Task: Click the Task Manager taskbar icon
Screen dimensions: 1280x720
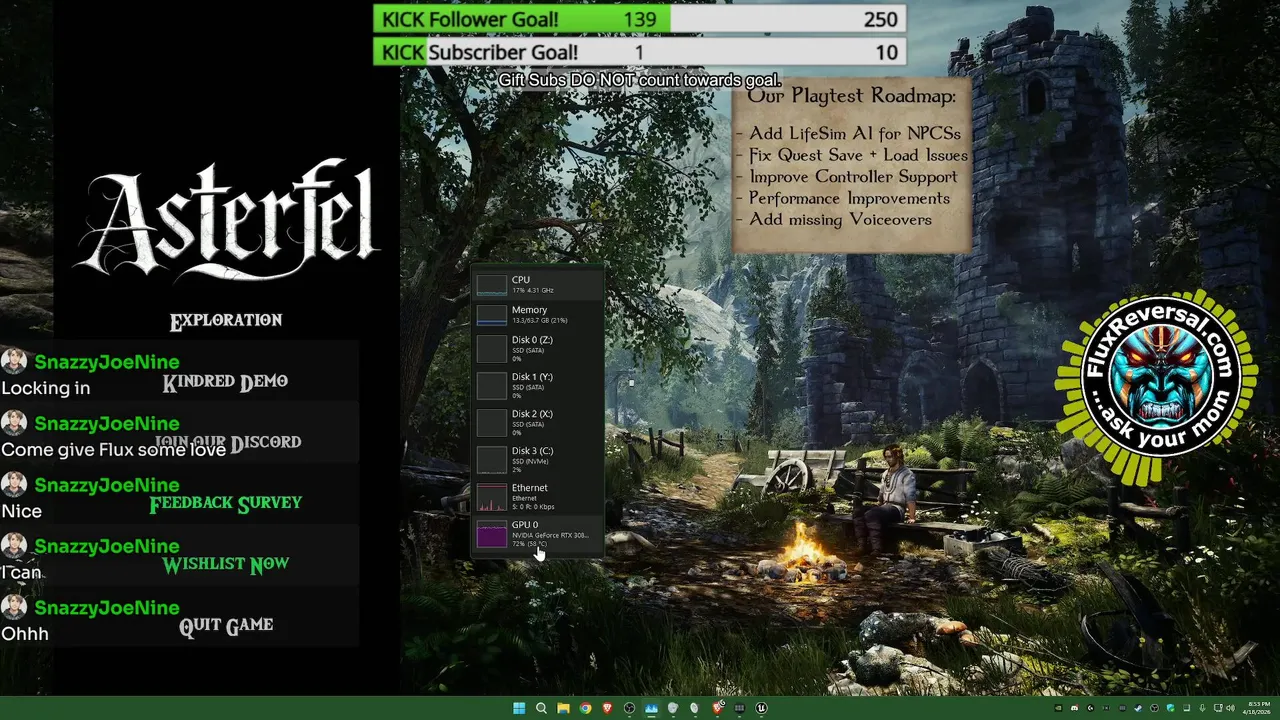Action: pos(651,708)
